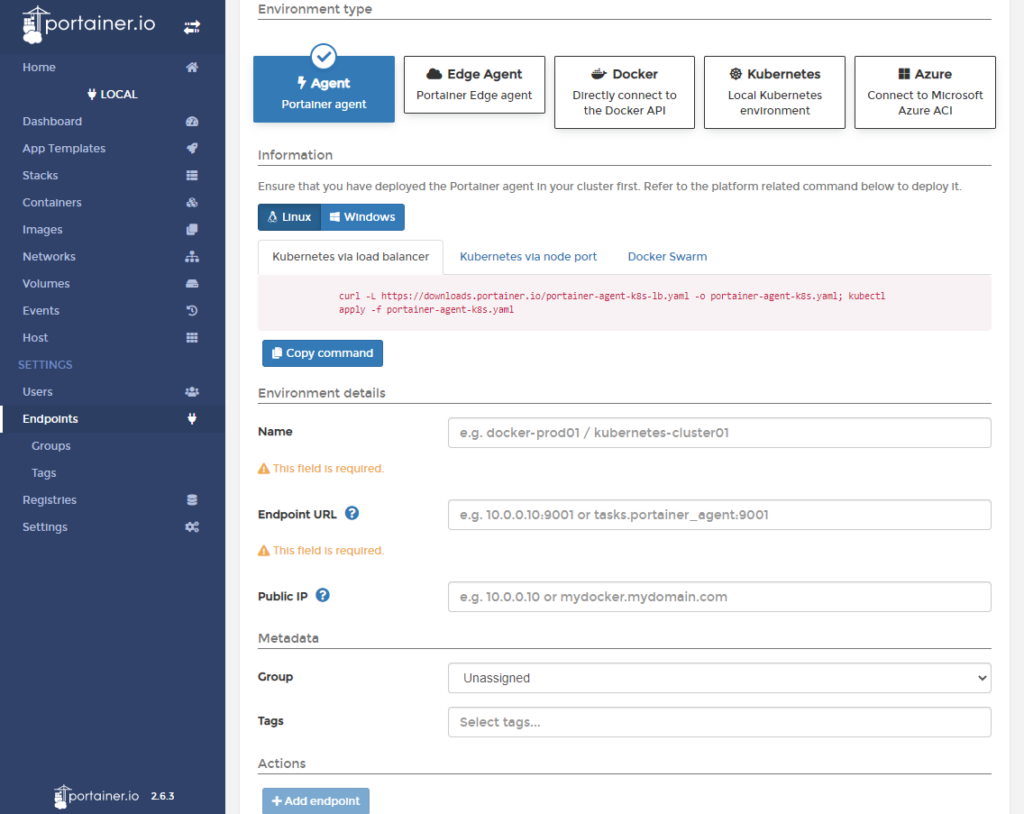Click the Containers cubes icon
1024x814 pixels.
(192, 203)
